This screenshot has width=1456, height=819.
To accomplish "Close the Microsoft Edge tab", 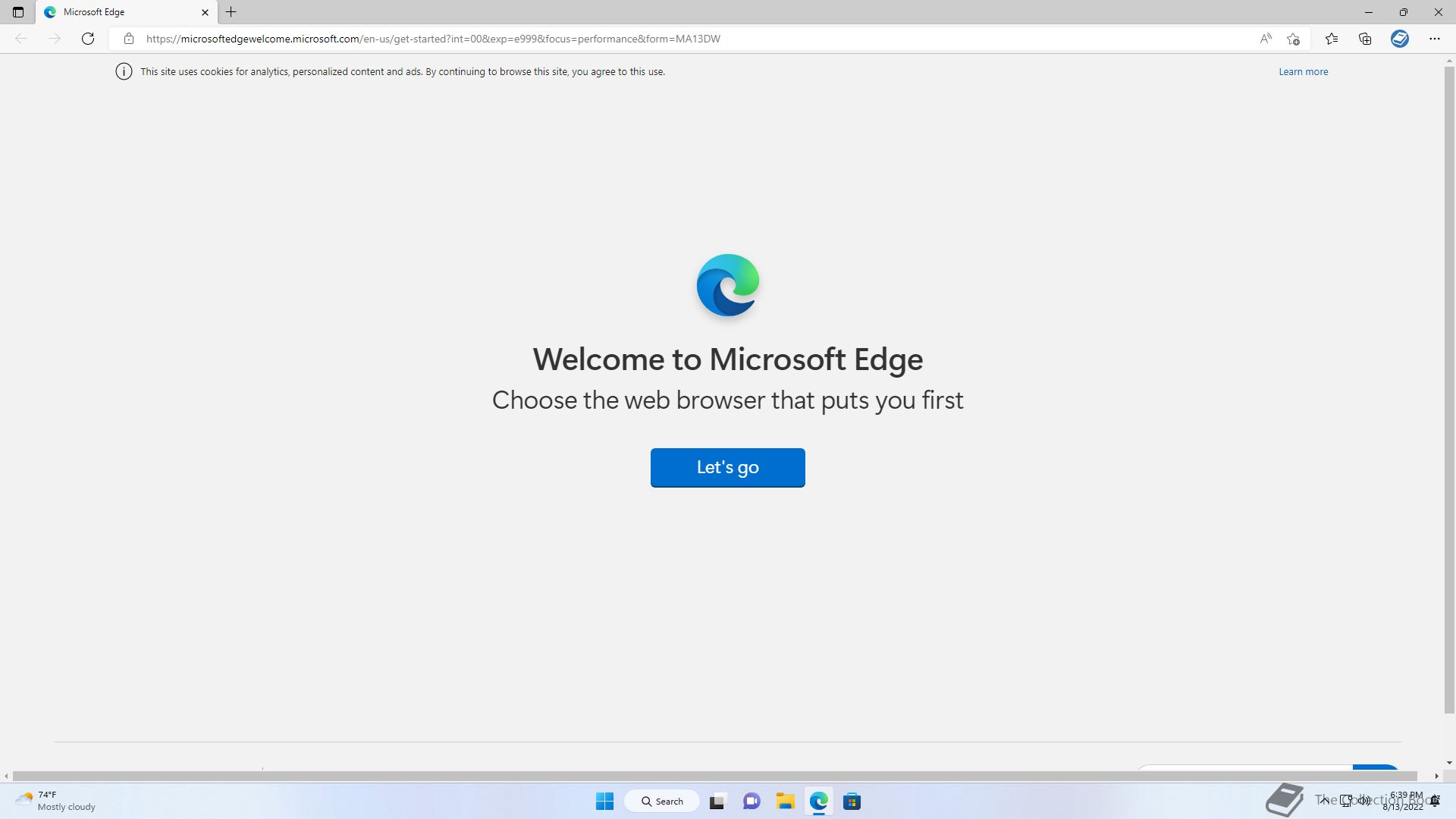I will 205,12.
